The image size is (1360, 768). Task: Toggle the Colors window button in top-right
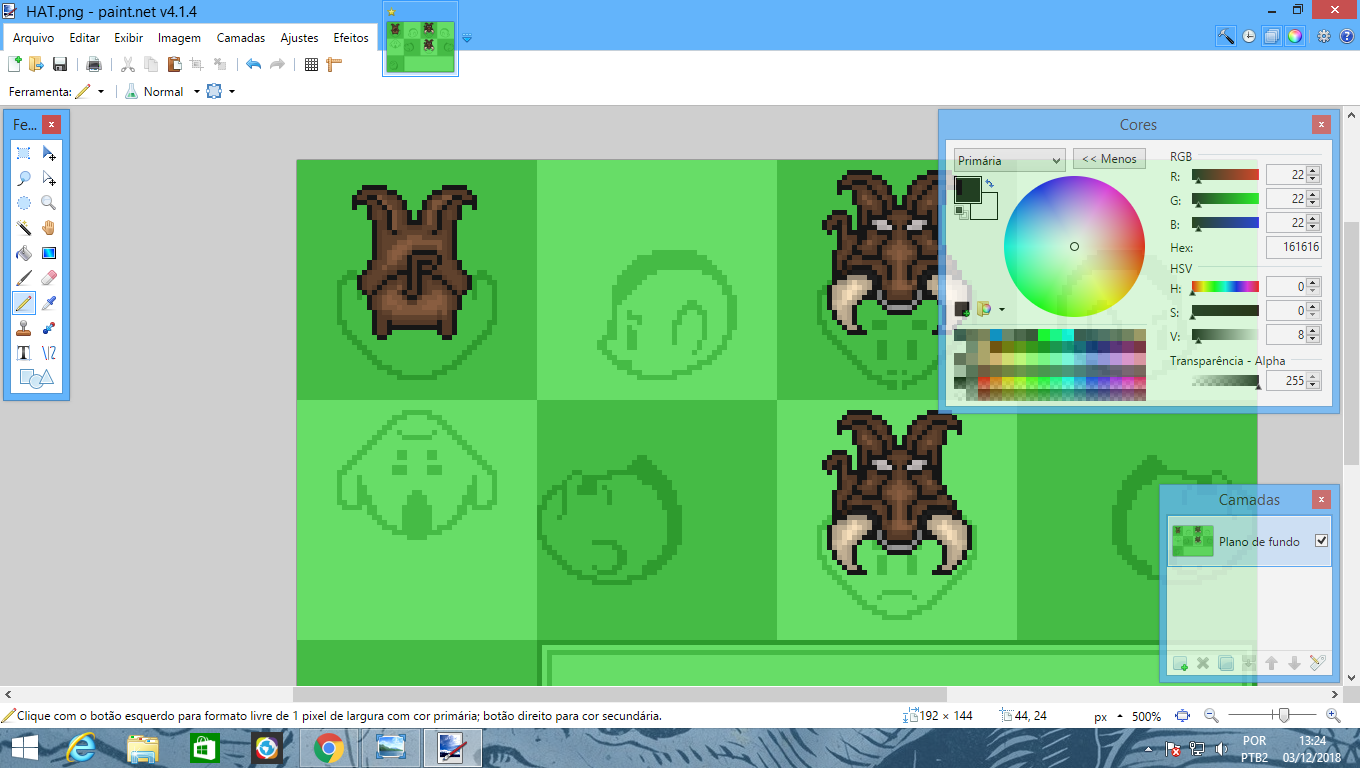coord(1295,36)
